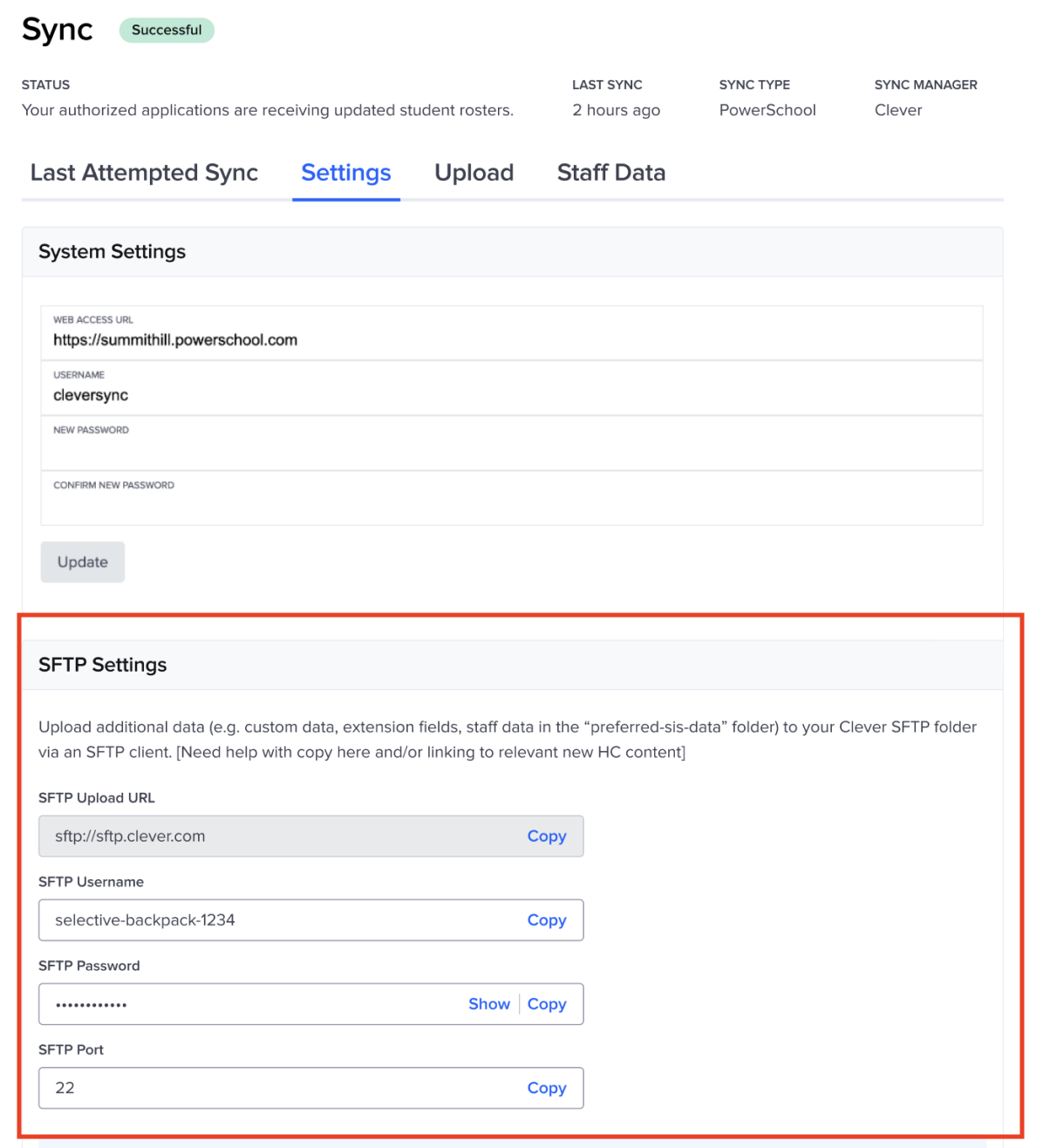This screenshot has height=1148, width=1043.
Task: Click the green Successful status badge
Action: [167, 30]
